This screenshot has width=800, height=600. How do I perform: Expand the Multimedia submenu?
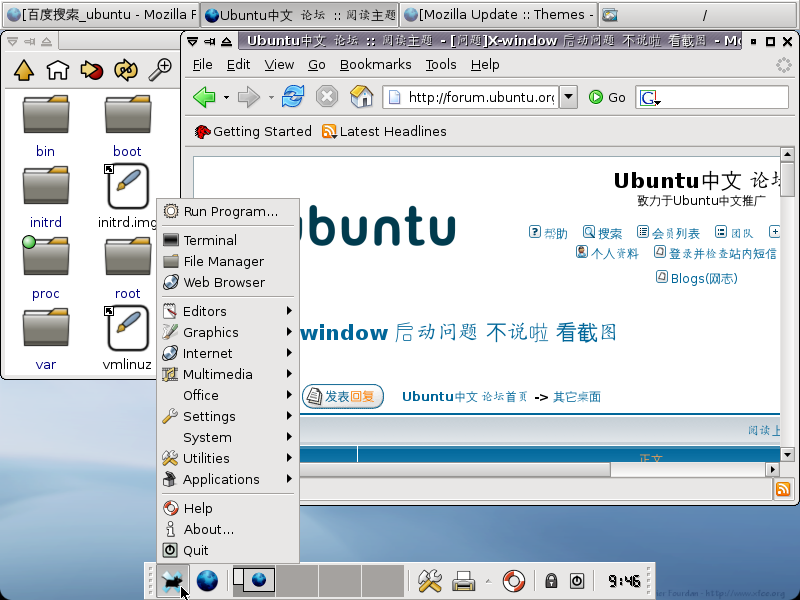point(228,374)
